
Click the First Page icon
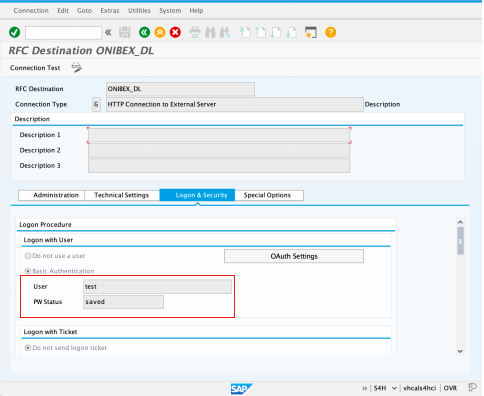pos(245,32)
